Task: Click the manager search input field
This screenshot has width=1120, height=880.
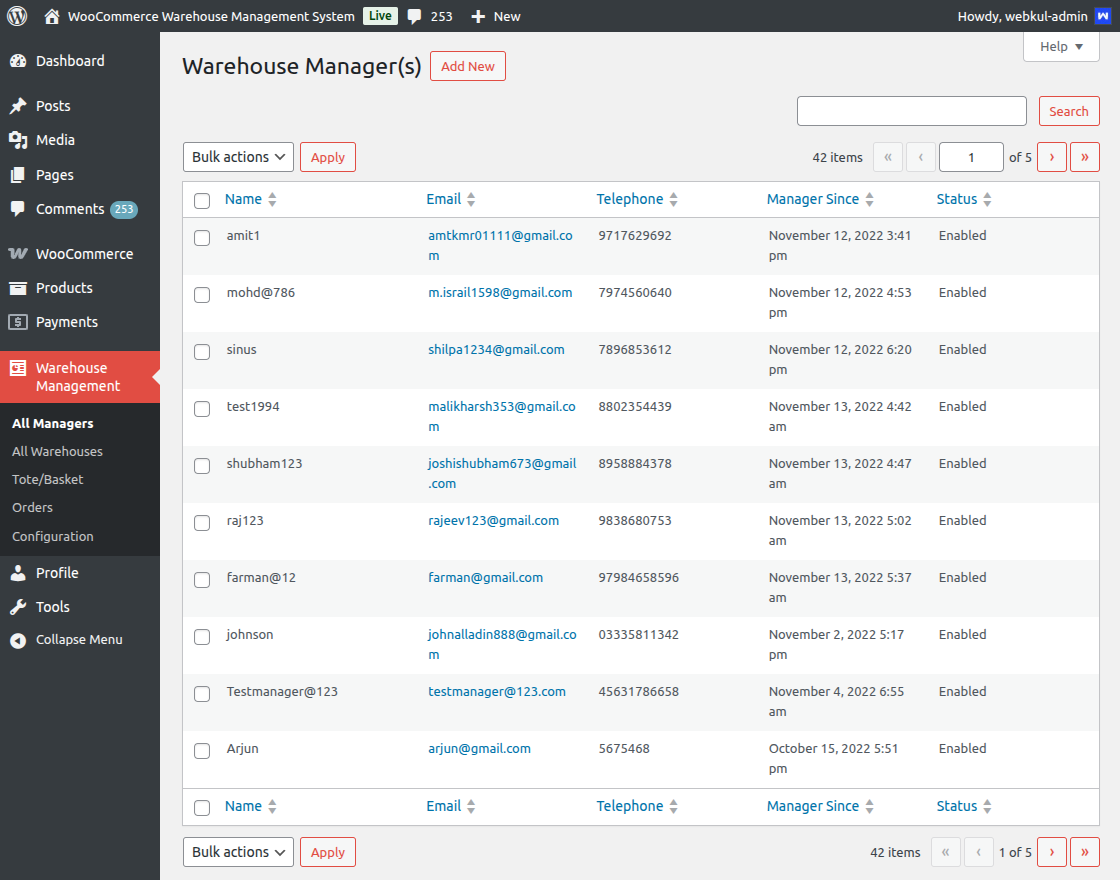Action: [911, 111]
